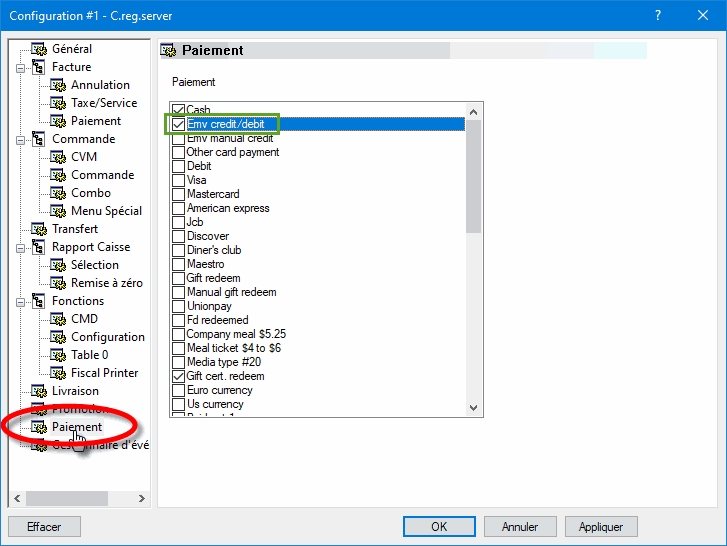This screenshot has height=546, width=727.
Task: Open the Sélection item in the tree
Action: (94, 265)
